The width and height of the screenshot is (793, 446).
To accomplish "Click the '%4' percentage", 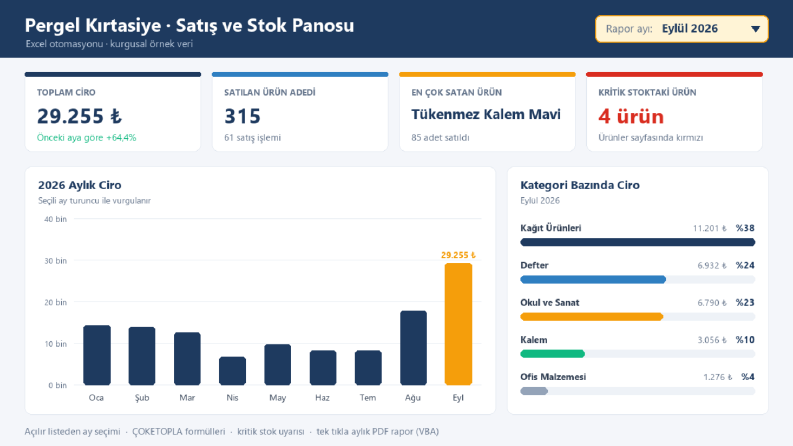I will click(x=748, y=377).
